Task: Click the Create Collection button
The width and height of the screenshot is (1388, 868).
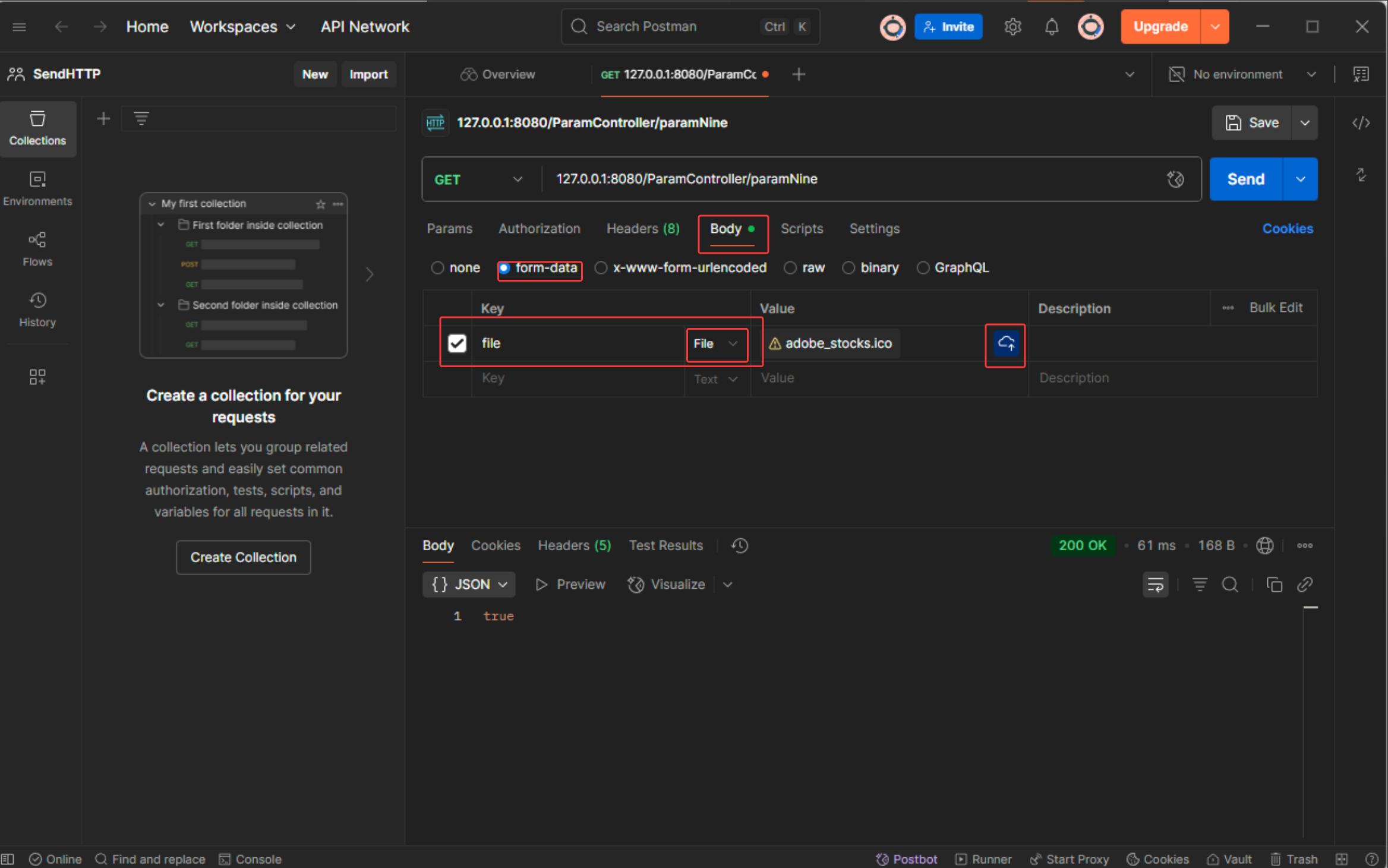Action: point(244,557)
